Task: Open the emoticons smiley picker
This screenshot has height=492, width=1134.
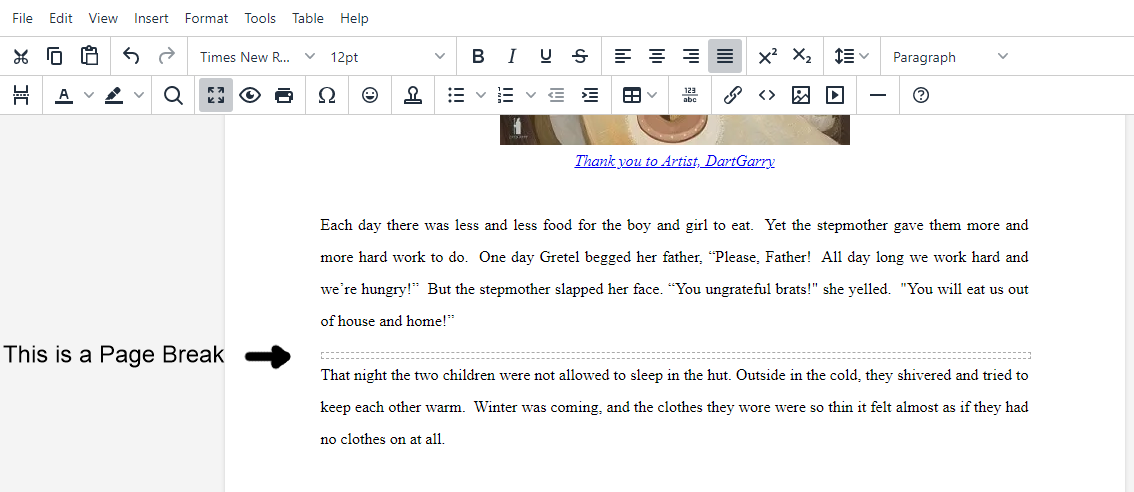Action: (x=370, y=95)
